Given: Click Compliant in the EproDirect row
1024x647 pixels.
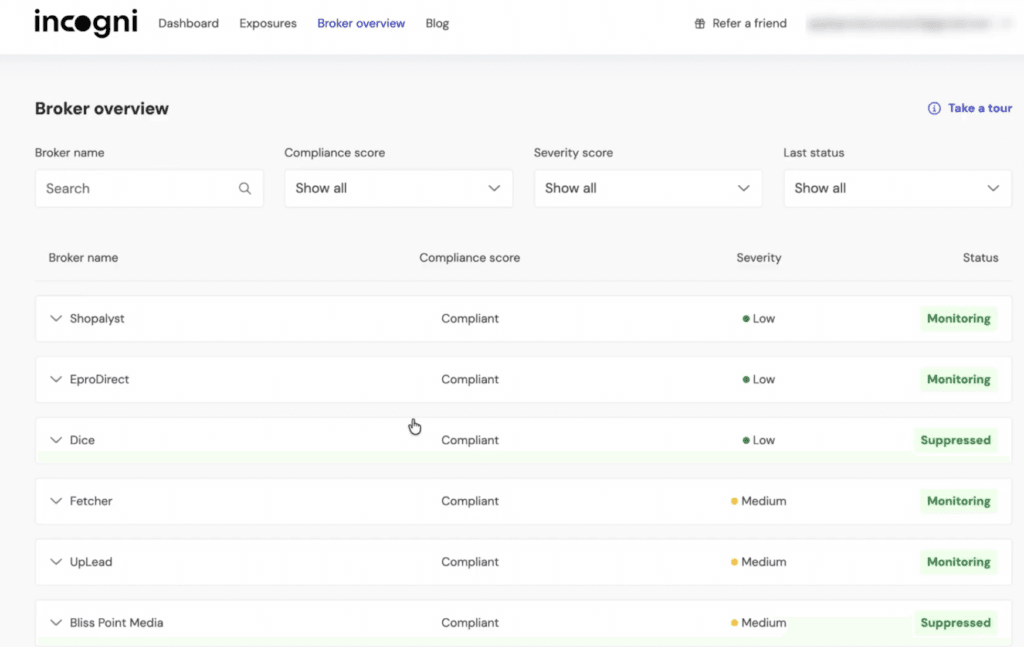Looking at the screenshot, I should coord(470,379).
